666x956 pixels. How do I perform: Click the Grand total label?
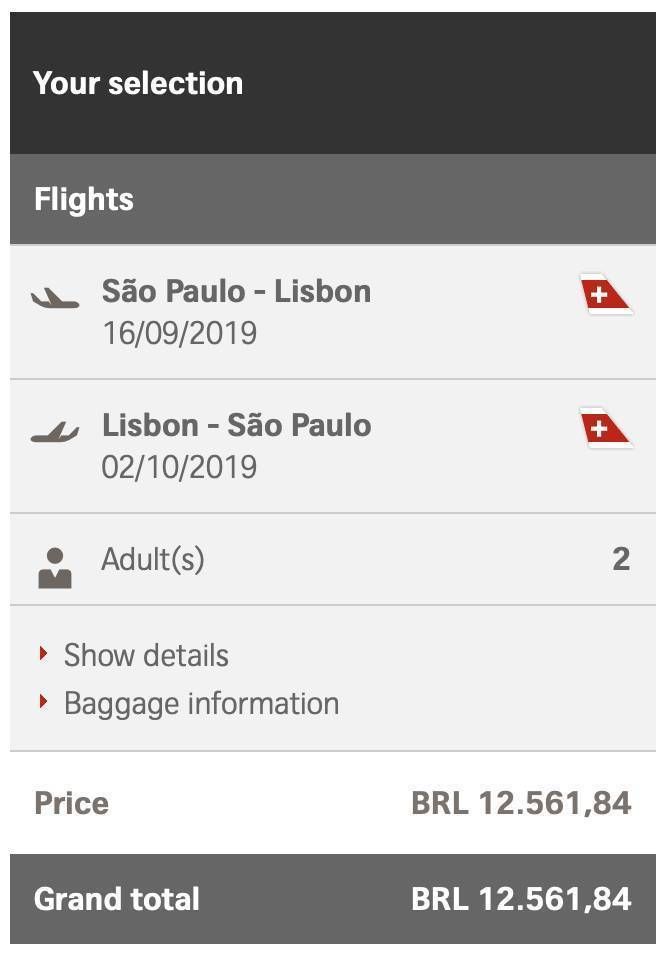(117, 899)
